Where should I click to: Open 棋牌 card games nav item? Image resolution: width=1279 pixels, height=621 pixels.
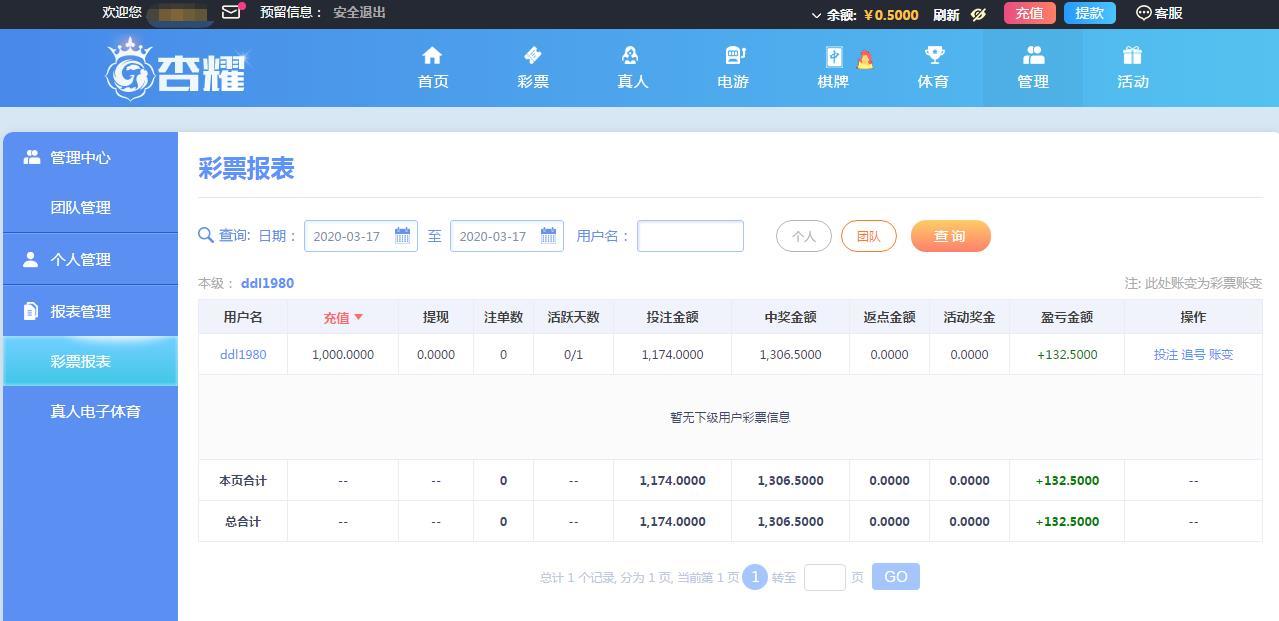tap(833, 68)
